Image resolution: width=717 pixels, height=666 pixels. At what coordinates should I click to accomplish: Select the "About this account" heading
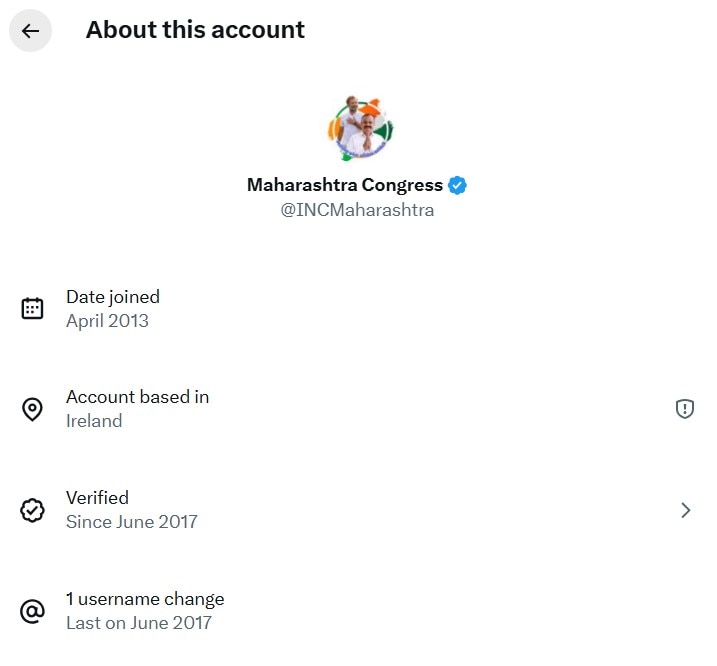click(x=195, y=30)
